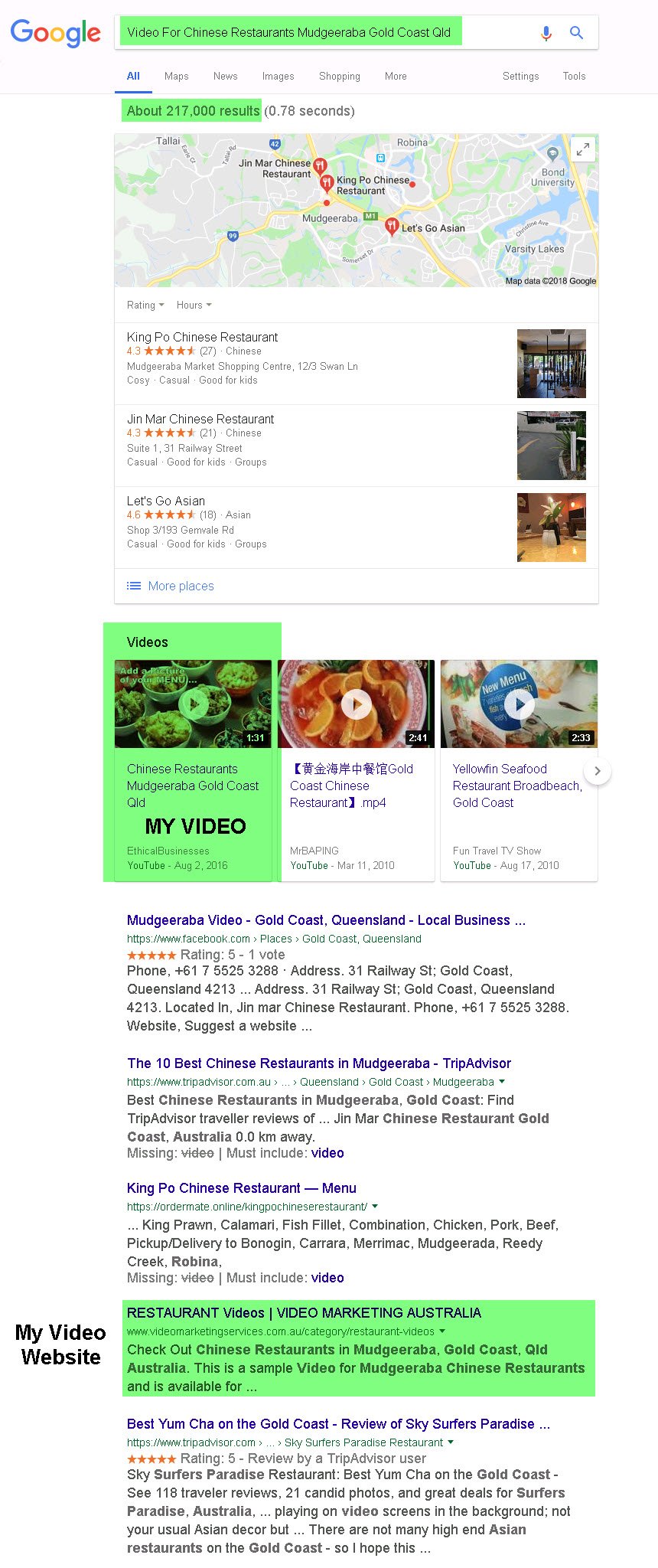The height and width of the screenshot is (1568, 658).
Task: Click the Jin Mar Chinese Restaurant map pin
Action: tap(321, 165)
